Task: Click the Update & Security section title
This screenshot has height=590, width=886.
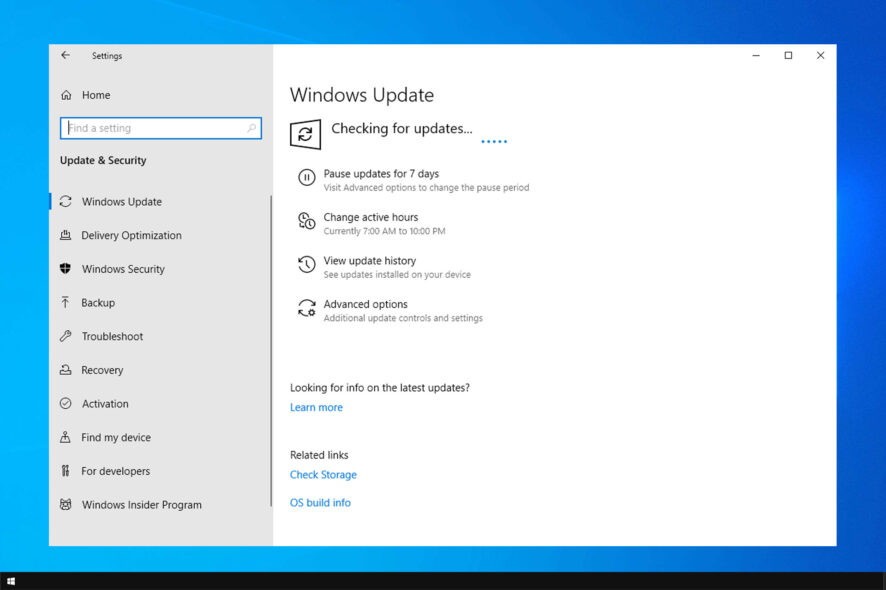Action: [103, 160]
